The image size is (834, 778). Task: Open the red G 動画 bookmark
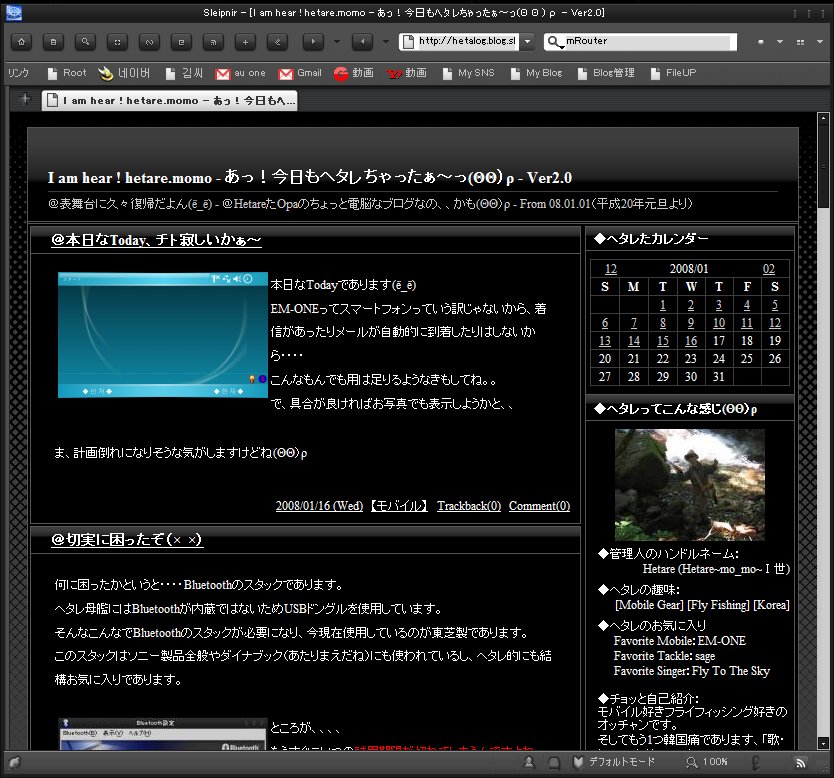tap(354, 73)
